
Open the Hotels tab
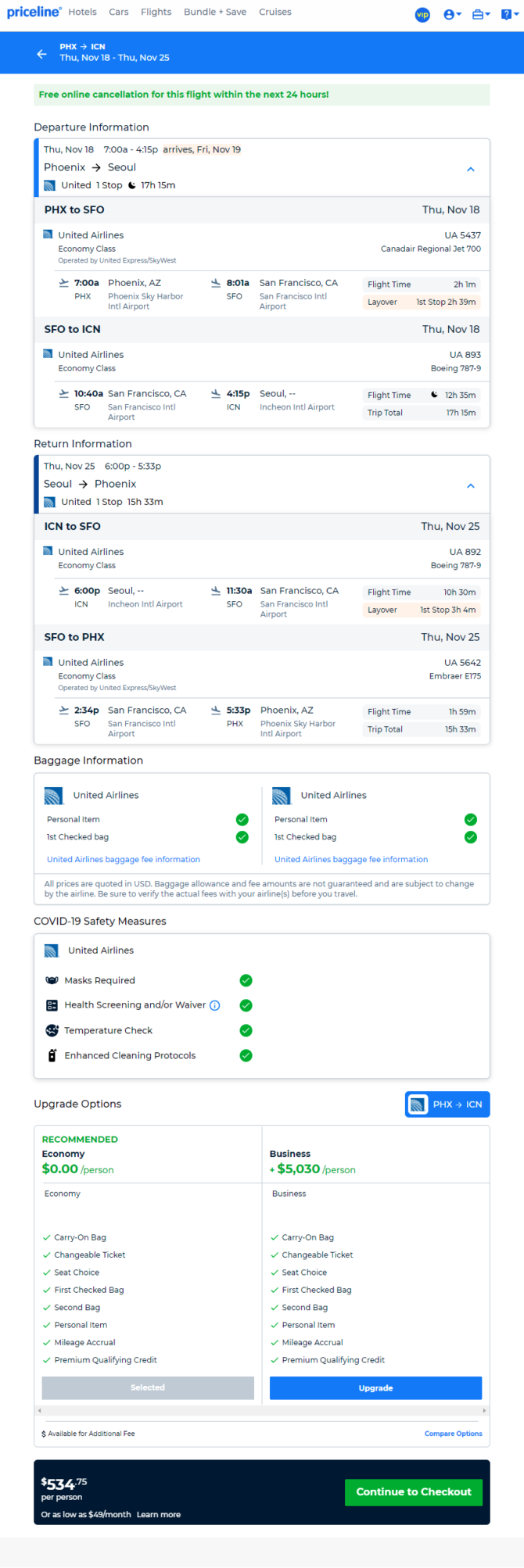pyautogui.click(x=82, y=12)
